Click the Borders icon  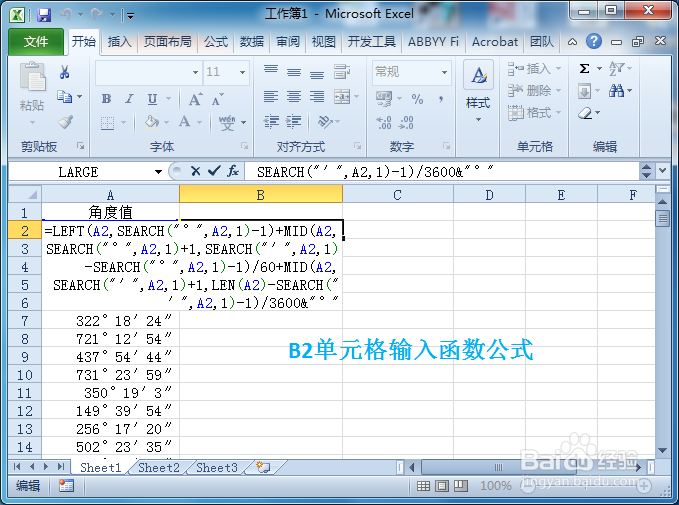tap(107, 123)
